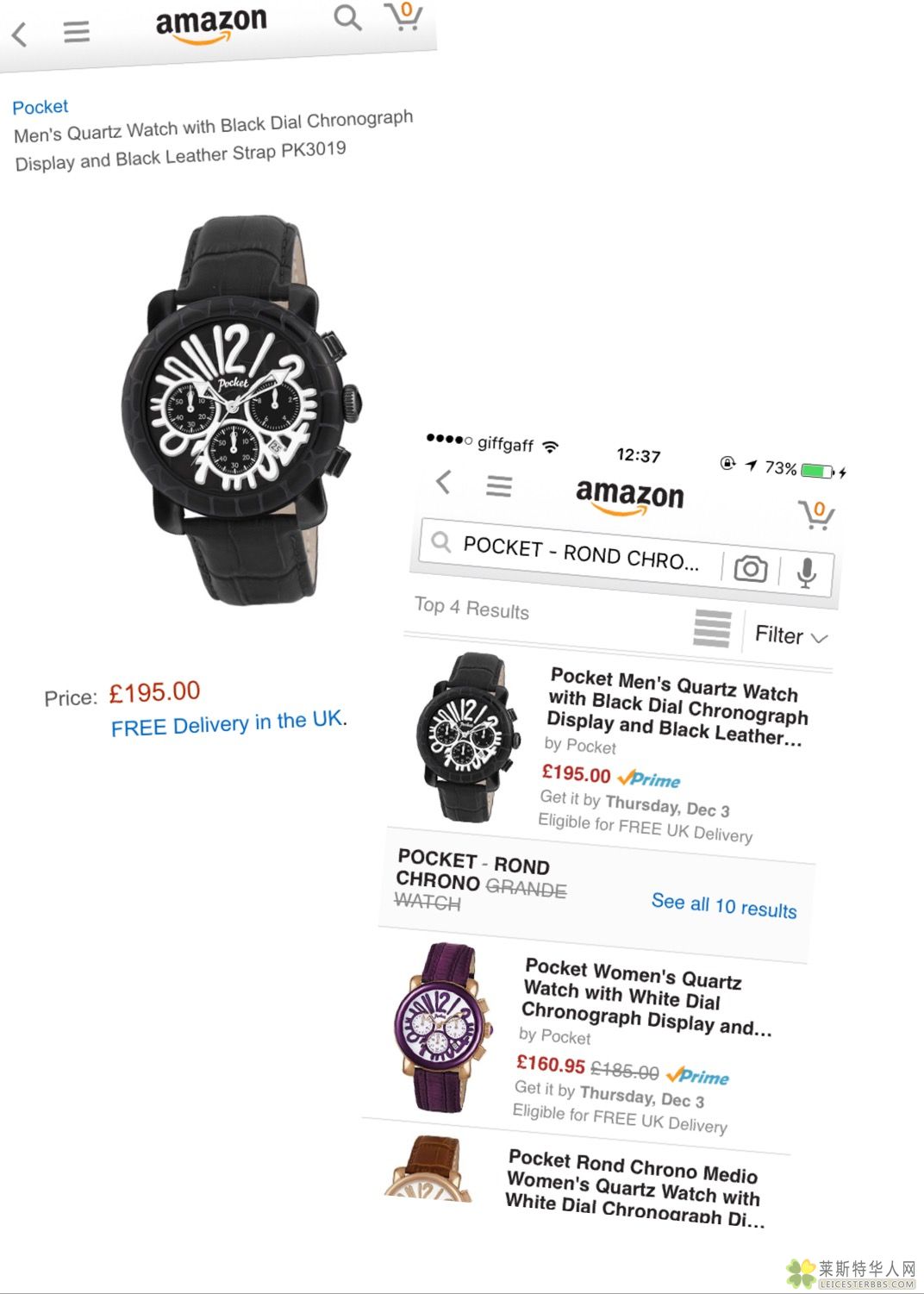Open Pocket Rond Chrono Medio result

click(x=634, y=1189)
